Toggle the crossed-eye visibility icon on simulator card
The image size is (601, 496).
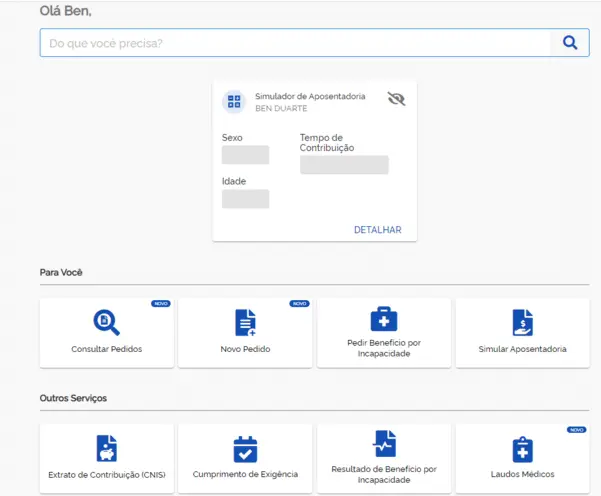[x=396, y=99]
